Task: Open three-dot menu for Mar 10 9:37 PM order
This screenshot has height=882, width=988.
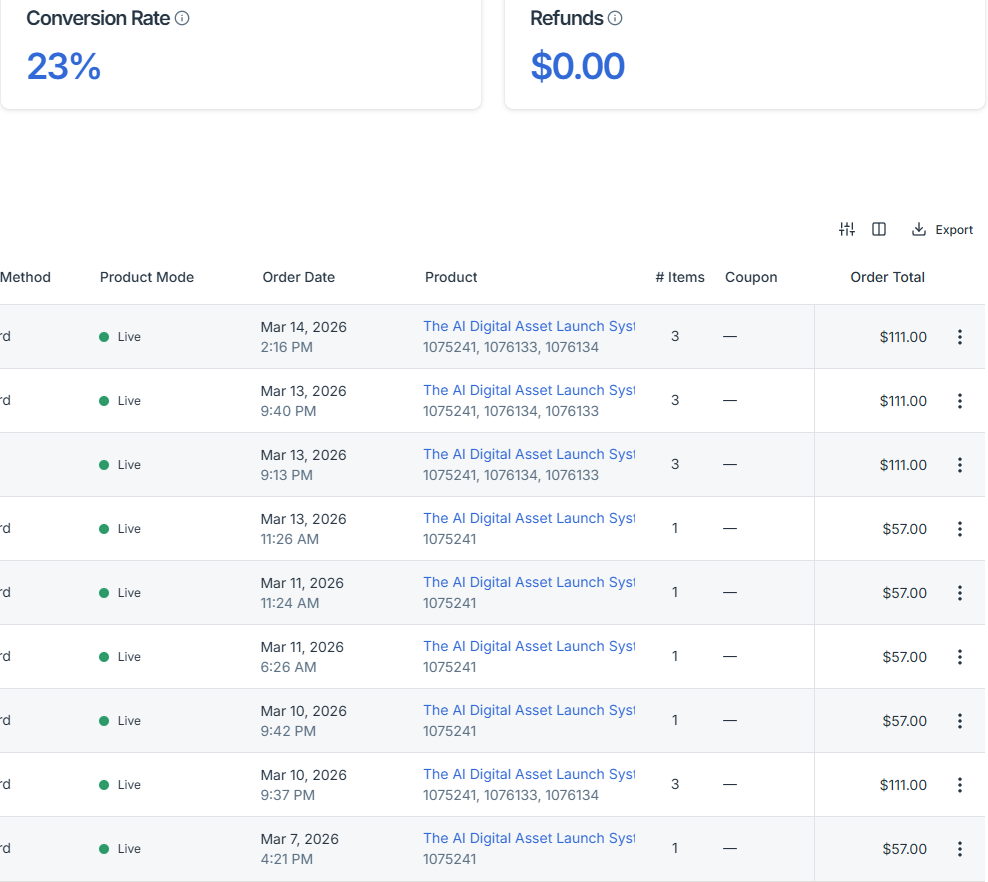Action: click(960, 785)
